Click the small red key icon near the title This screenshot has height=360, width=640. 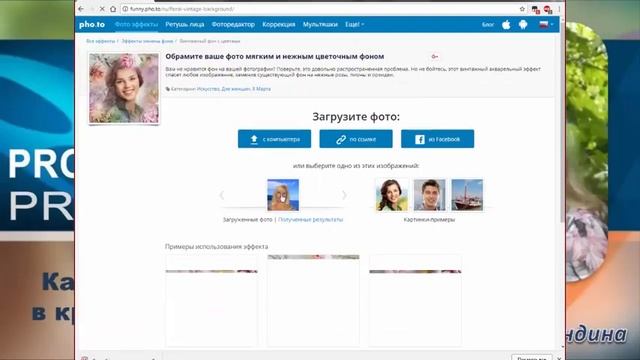pos(435,56)
